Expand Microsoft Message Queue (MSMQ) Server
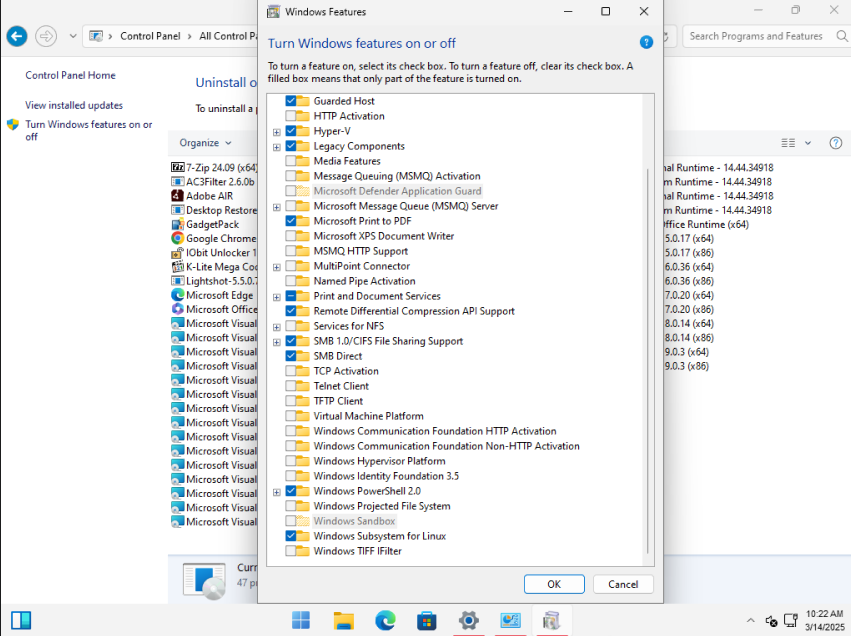 (277, 207)
